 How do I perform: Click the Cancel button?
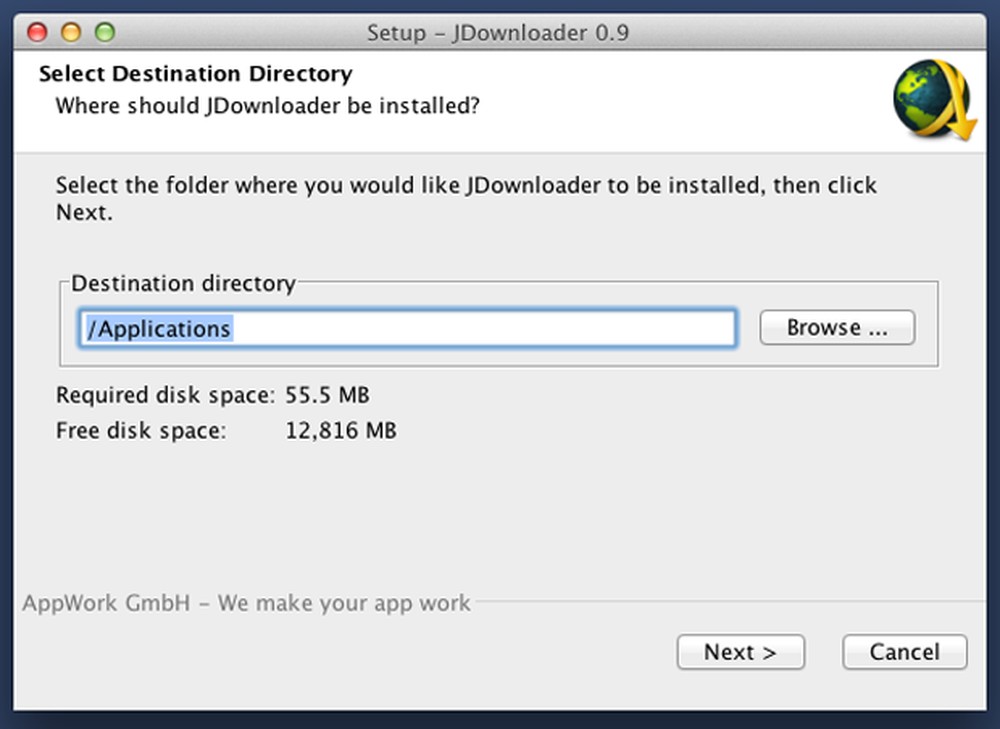903,652
